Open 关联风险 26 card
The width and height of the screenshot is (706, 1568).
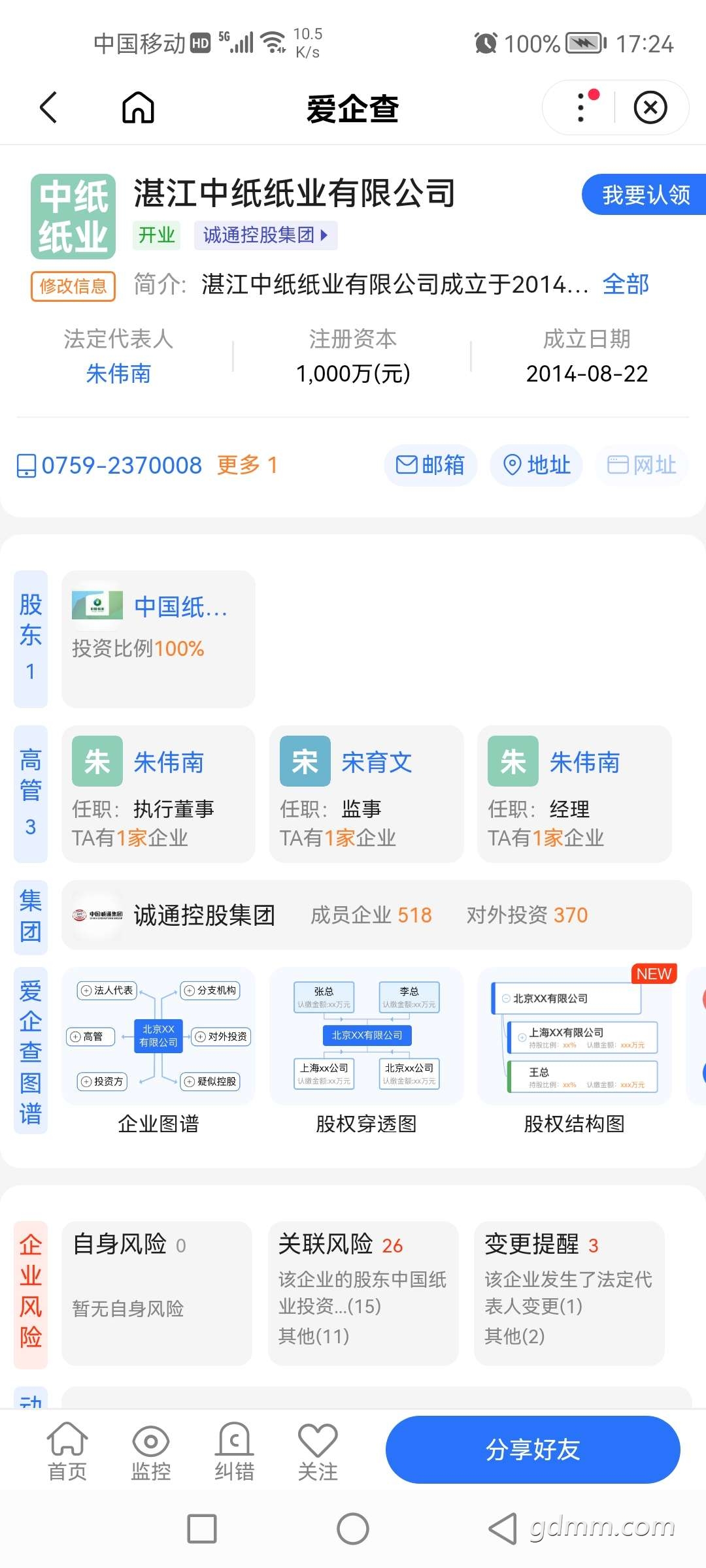(363, 1294)
